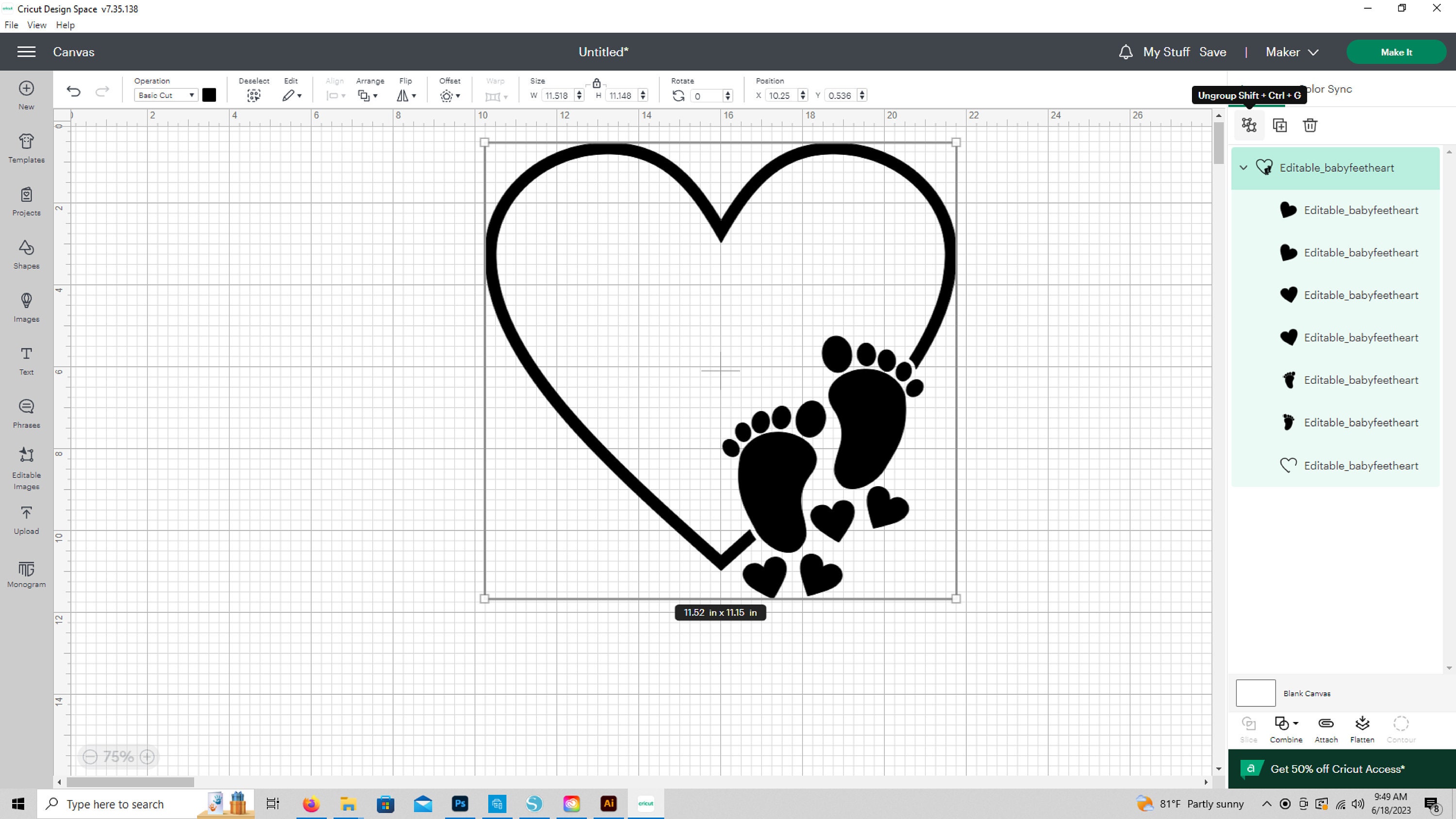The height and width of the screenshot is (819, 1456).
Task: Open the Combine dropdown
Action: tap(1286, 729)
